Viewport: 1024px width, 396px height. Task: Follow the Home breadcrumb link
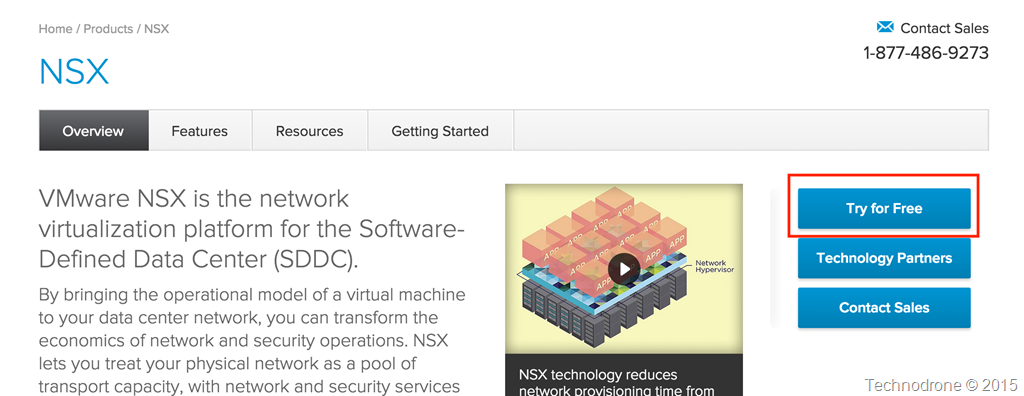[56, 29]
